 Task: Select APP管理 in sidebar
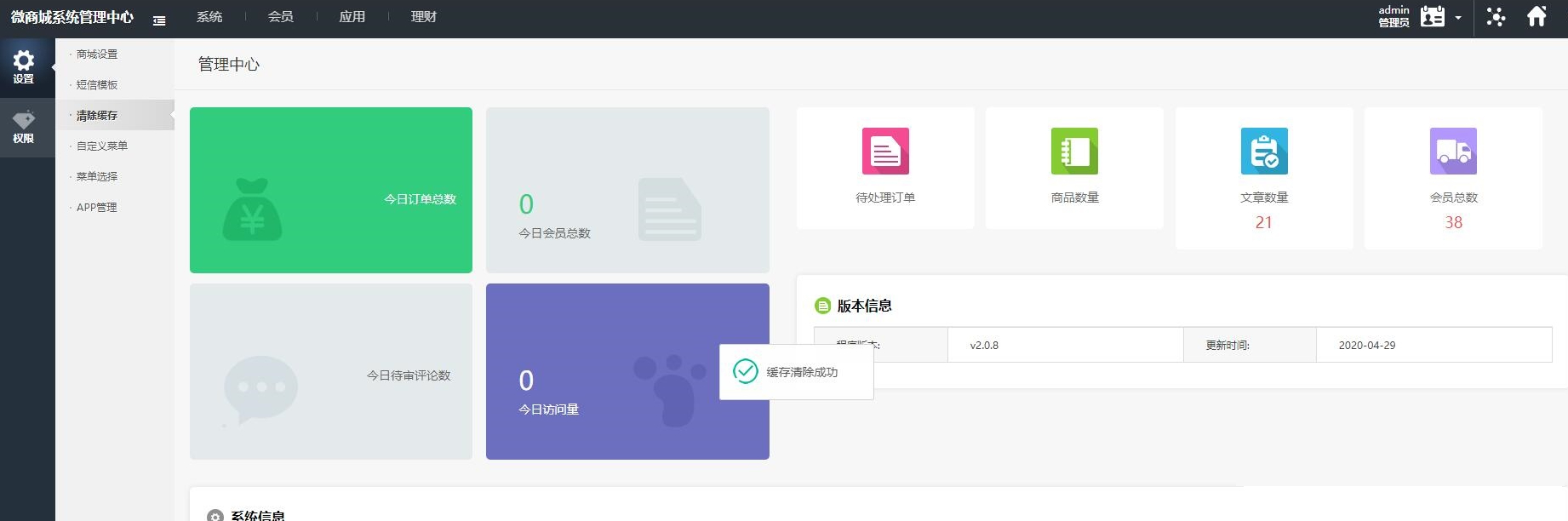[x=97, y=207]
